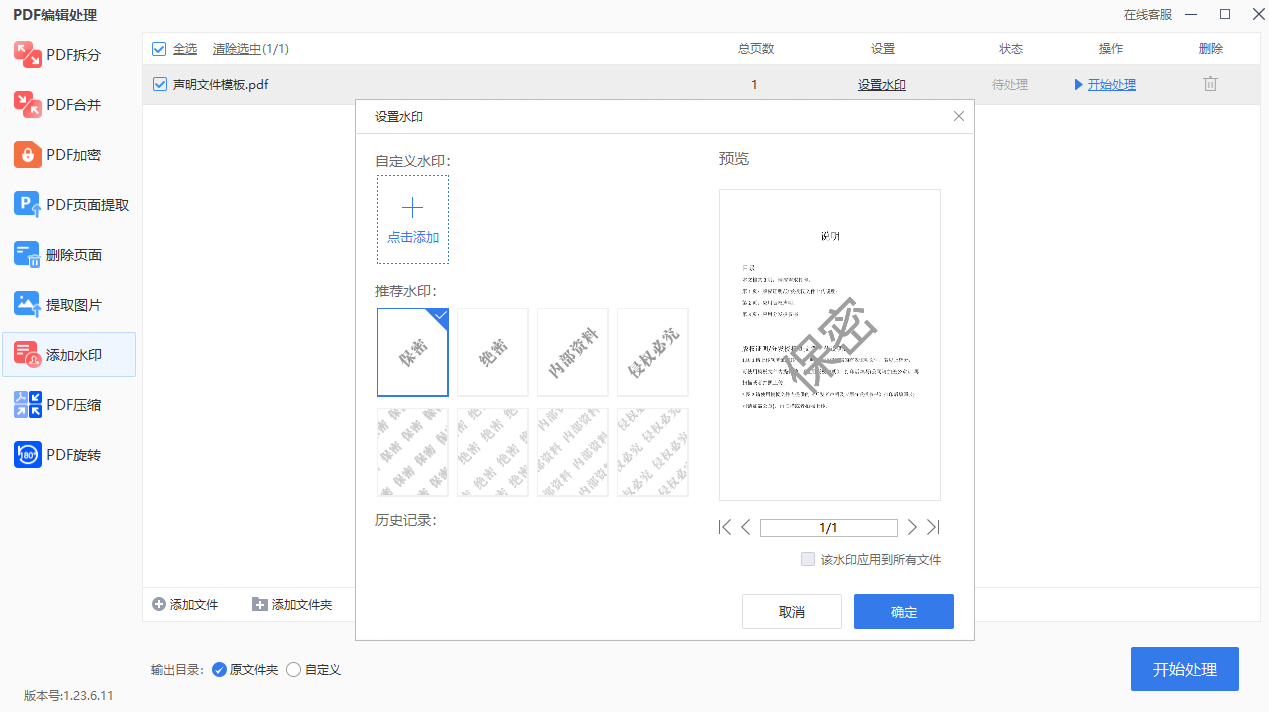Switch to PDF压缩 in sidebar
This screenshot has width=1269, height=712.
[69, 405]
